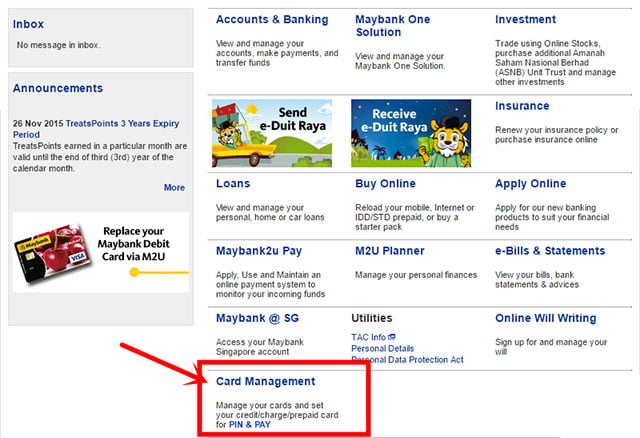Click 'View your bills, bank statements & advices' text
Screen dimensions: 640x438
pyautogui.click(x=537, y=280)
